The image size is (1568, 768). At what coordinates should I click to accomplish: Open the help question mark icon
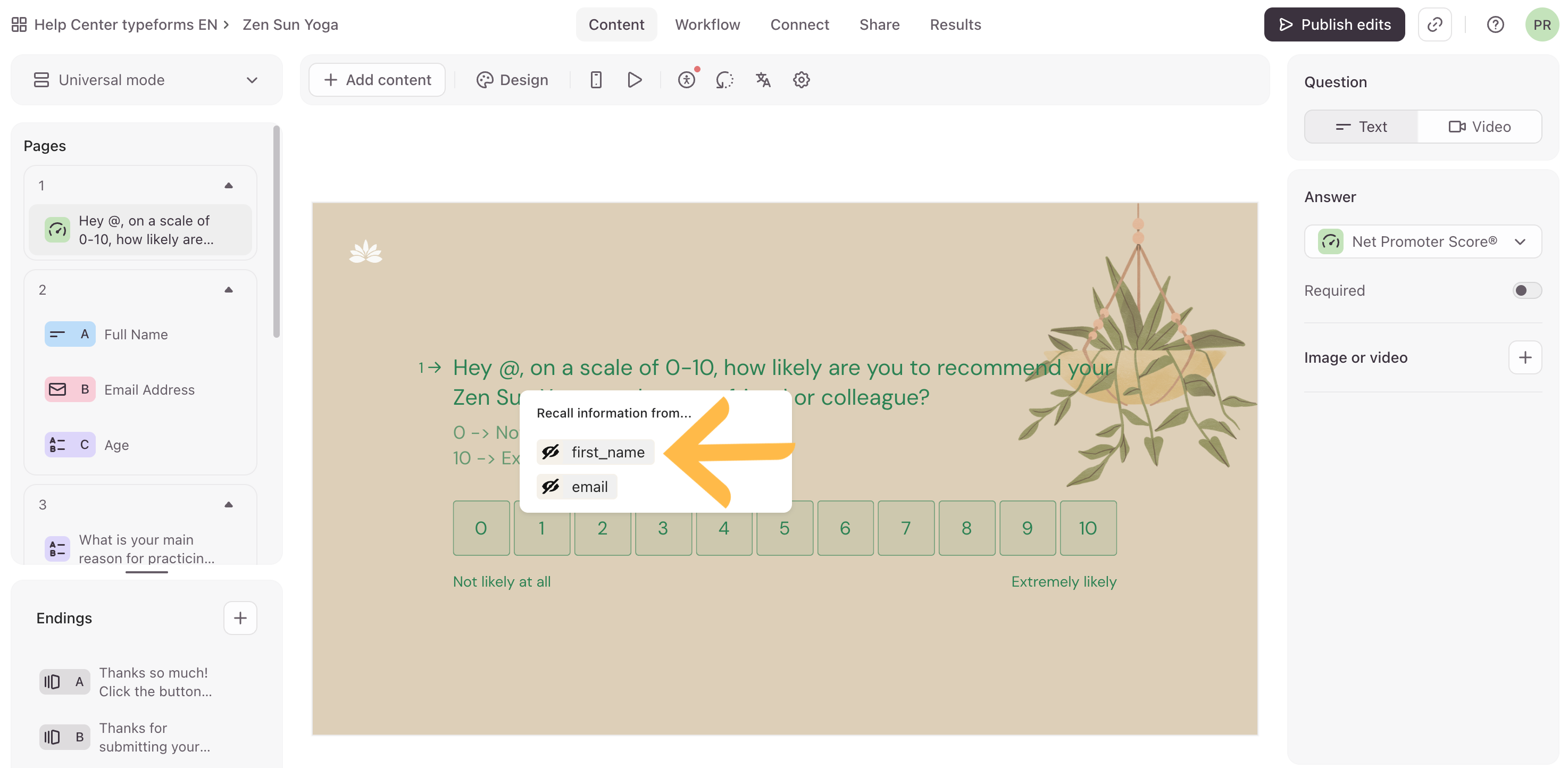point(1495,25)
